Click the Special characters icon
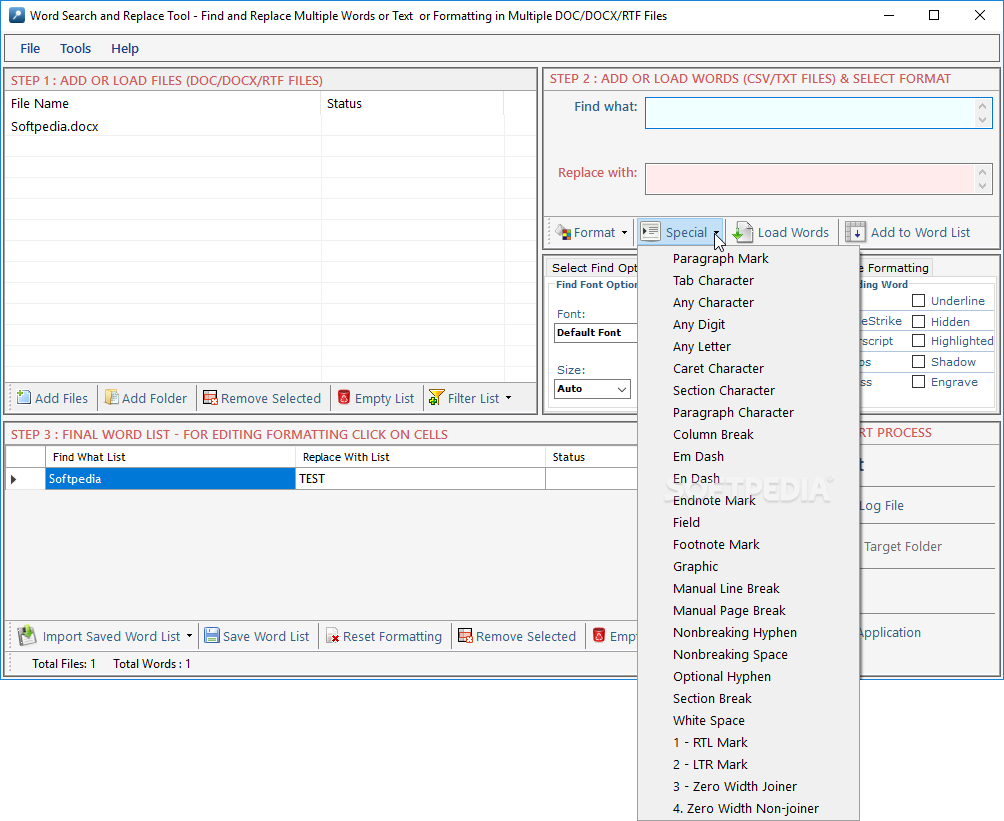This screenshot has width=1004, height=821. click(651, 232)
